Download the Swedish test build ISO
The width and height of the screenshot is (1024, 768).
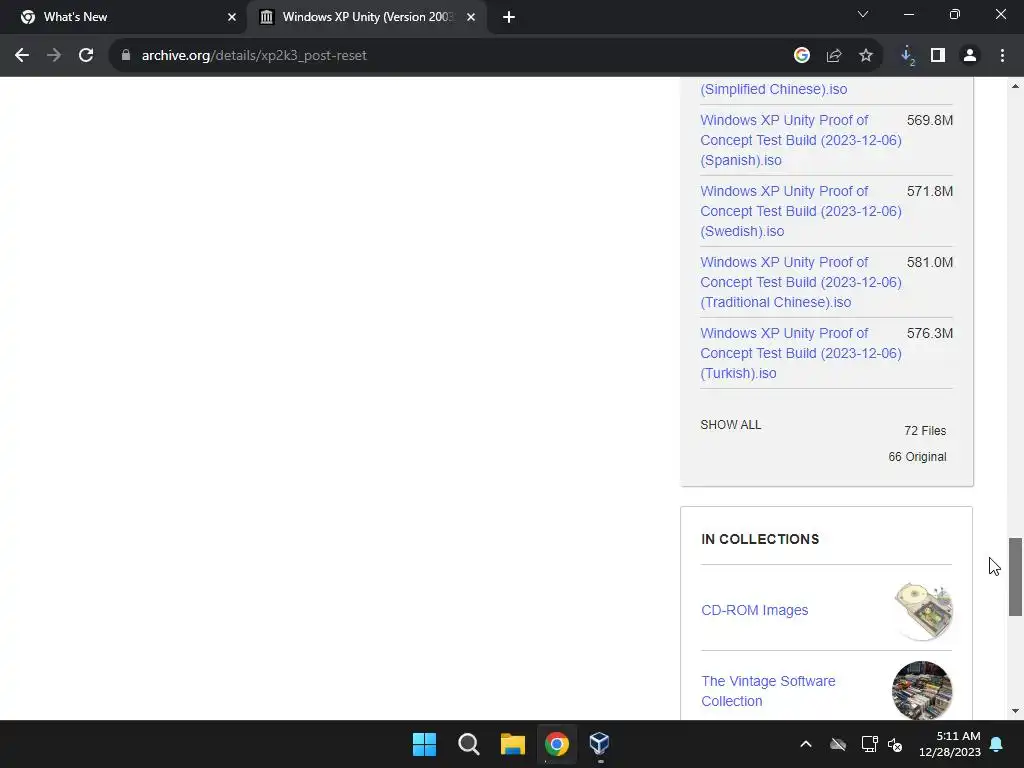(x=801, y=211)
